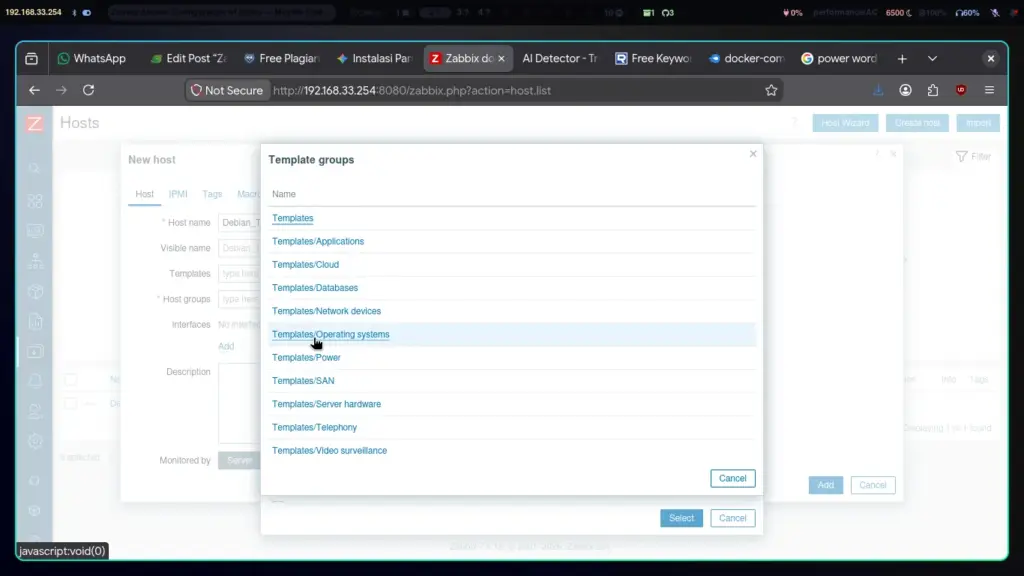Open Monitoring icon in Zabbix sidebar
The height and width of the screenshot is (576, 1024).
point(35,231)
